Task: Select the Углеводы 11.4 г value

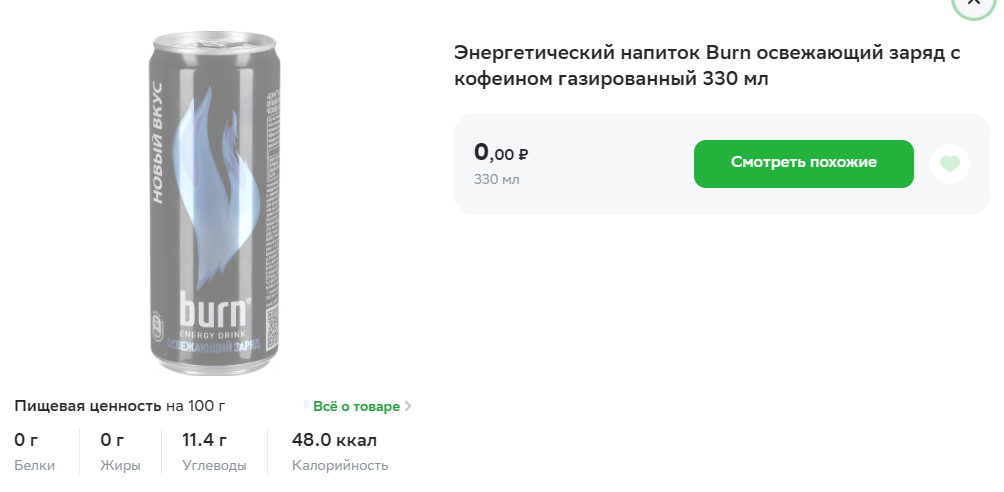Action: [204, 441]
